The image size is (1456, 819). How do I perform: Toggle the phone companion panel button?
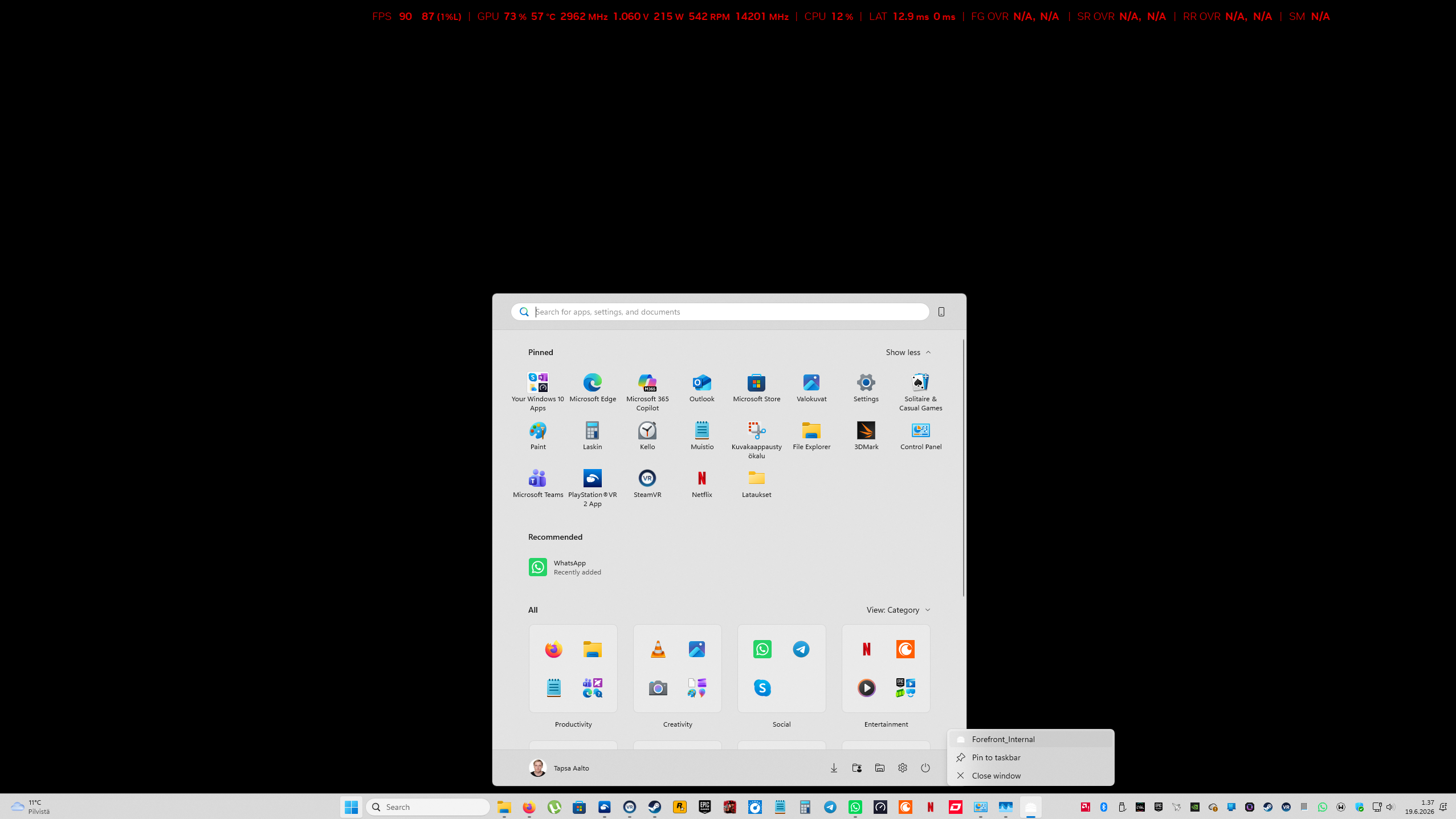tap(941, 312)
